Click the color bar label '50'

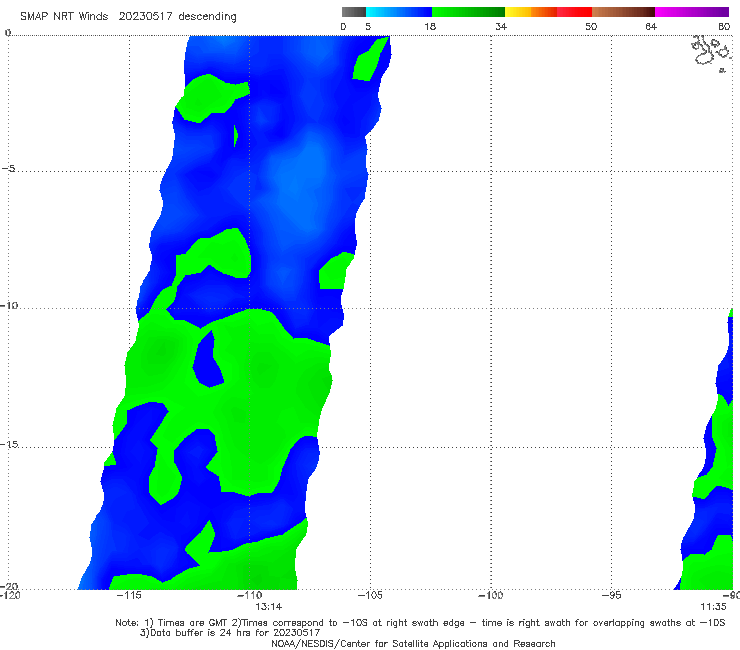pos(591,26)
